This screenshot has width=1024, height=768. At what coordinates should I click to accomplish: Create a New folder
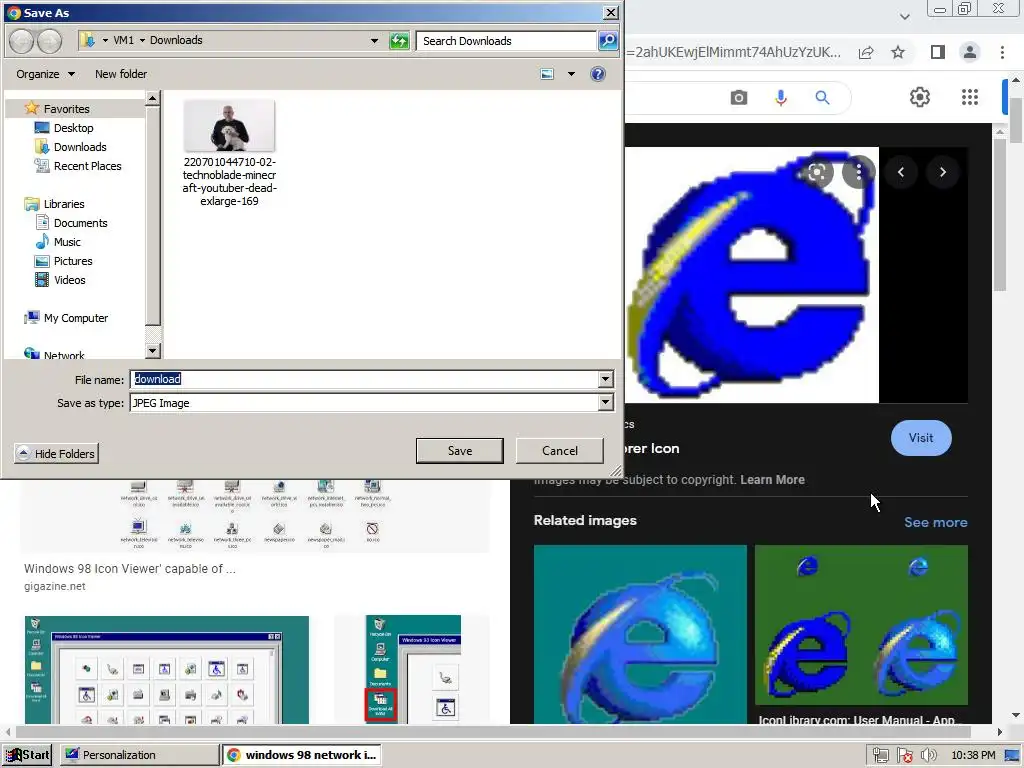[121, 74]
